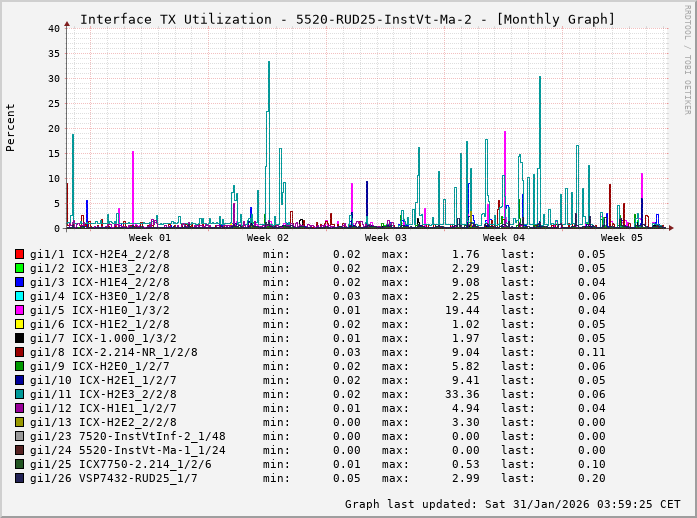Click the Week 03 x-axis label

(386, 238)
